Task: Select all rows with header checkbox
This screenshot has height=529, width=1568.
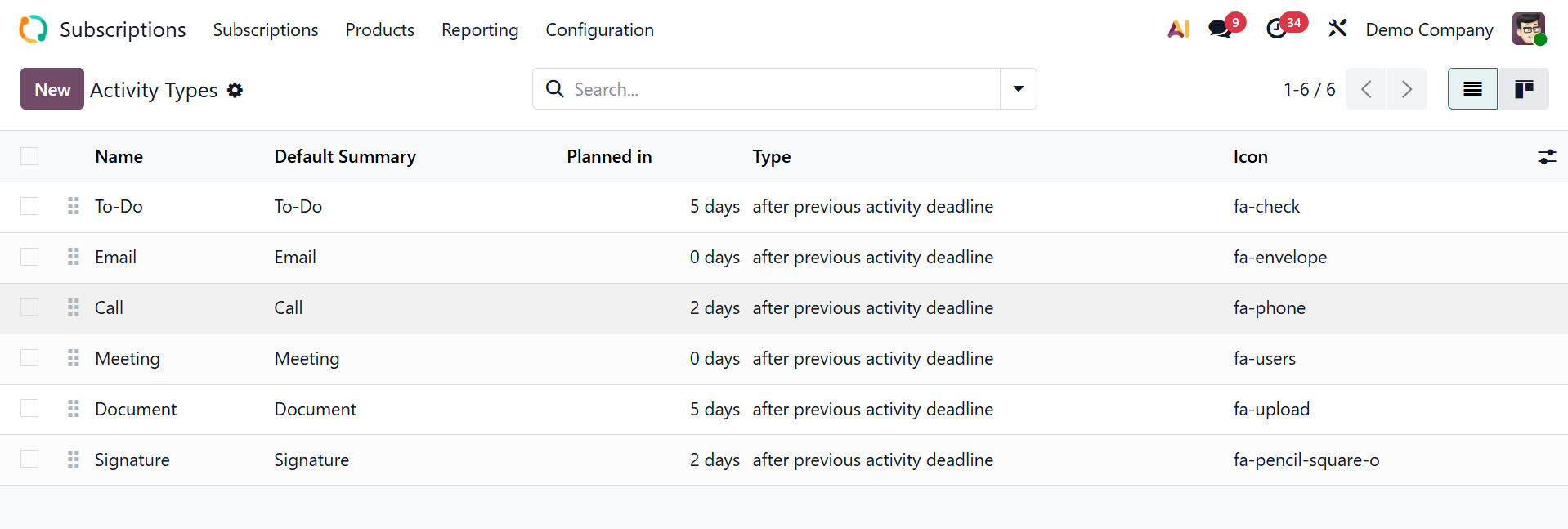Action: (29, 156)
